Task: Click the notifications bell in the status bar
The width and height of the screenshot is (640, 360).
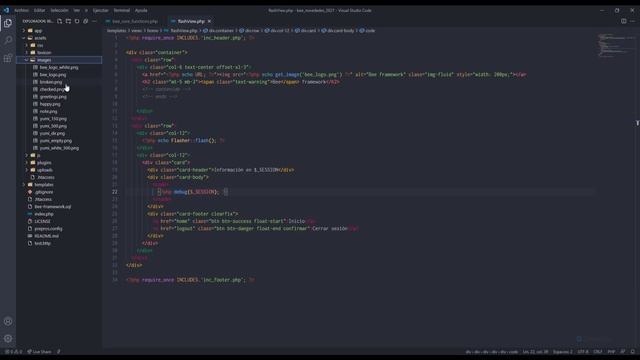Action: (x=632, y=351)
